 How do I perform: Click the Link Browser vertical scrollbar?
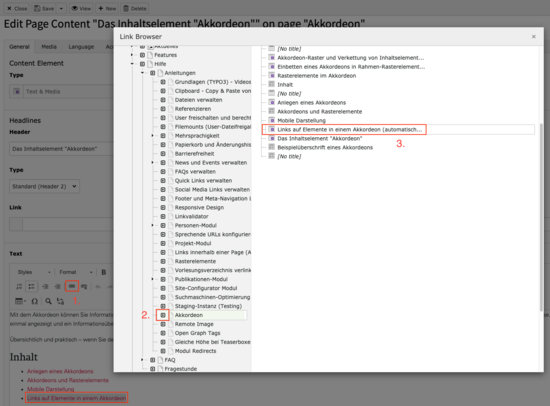pyautogui.click(x=541, y=217)
